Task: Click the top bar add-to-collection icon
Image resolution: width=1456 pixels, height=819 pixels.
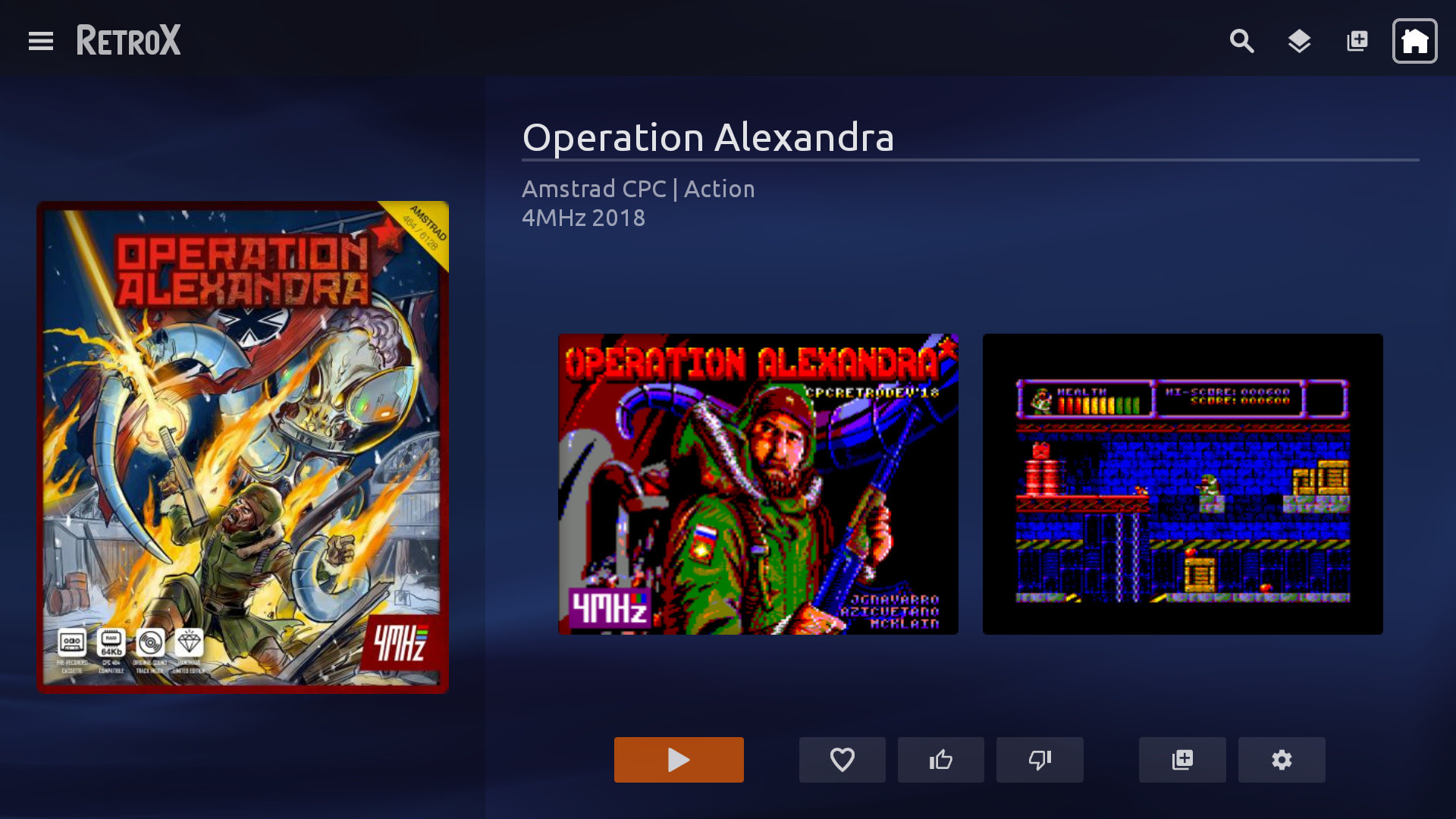Action: pos(1357,41)
